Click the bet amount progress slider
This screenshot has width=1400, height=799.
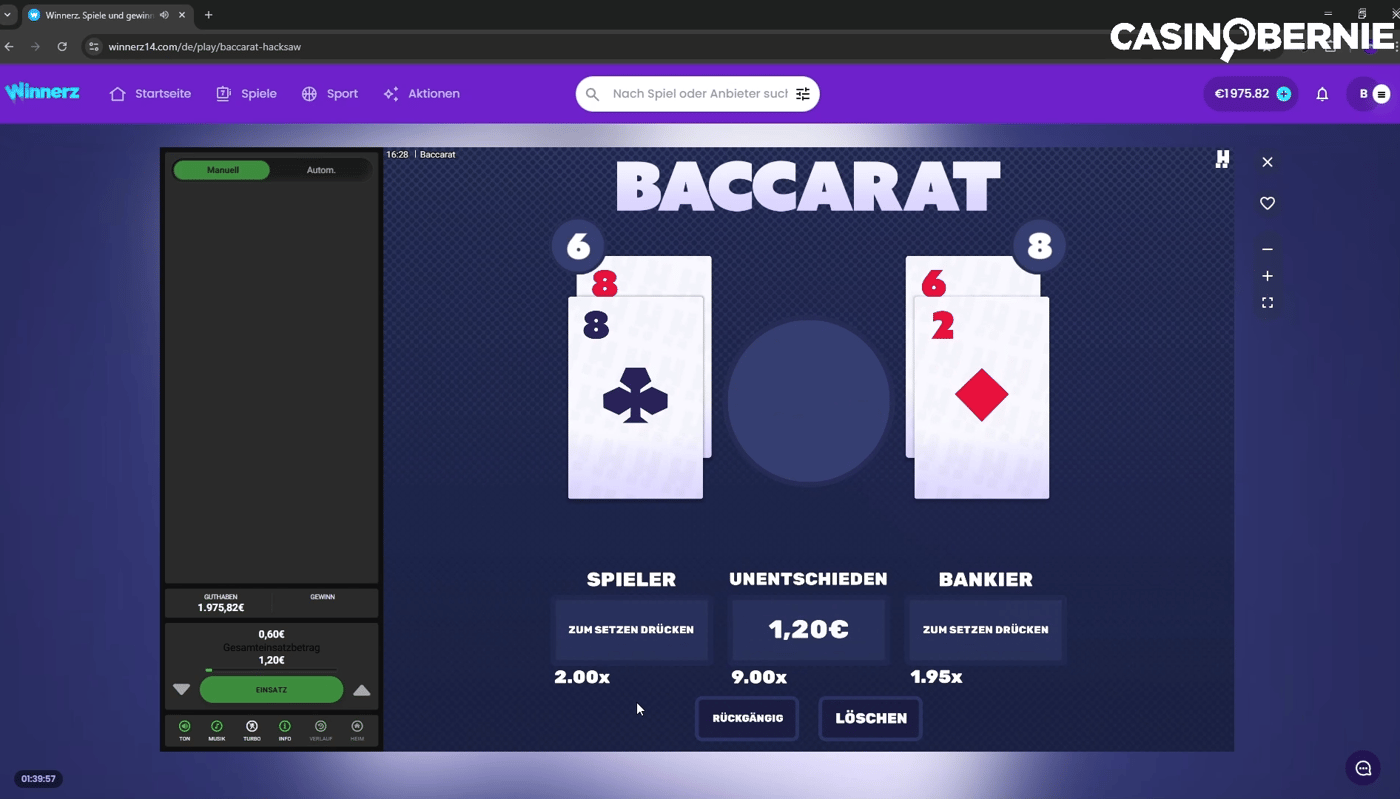pos(271,670)
